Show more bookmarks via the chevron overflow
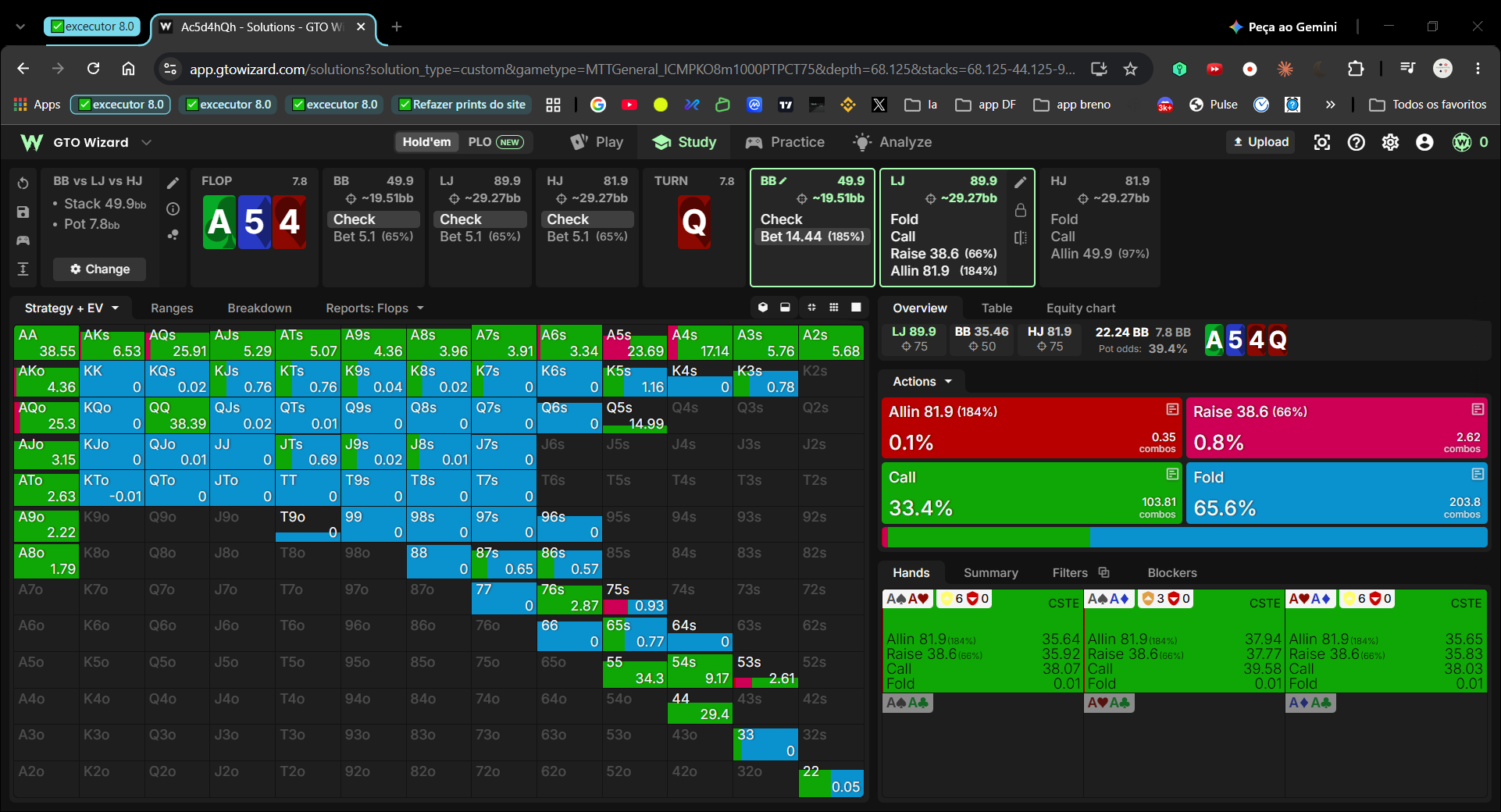The image size is (1501, 812). (1331, 105)
